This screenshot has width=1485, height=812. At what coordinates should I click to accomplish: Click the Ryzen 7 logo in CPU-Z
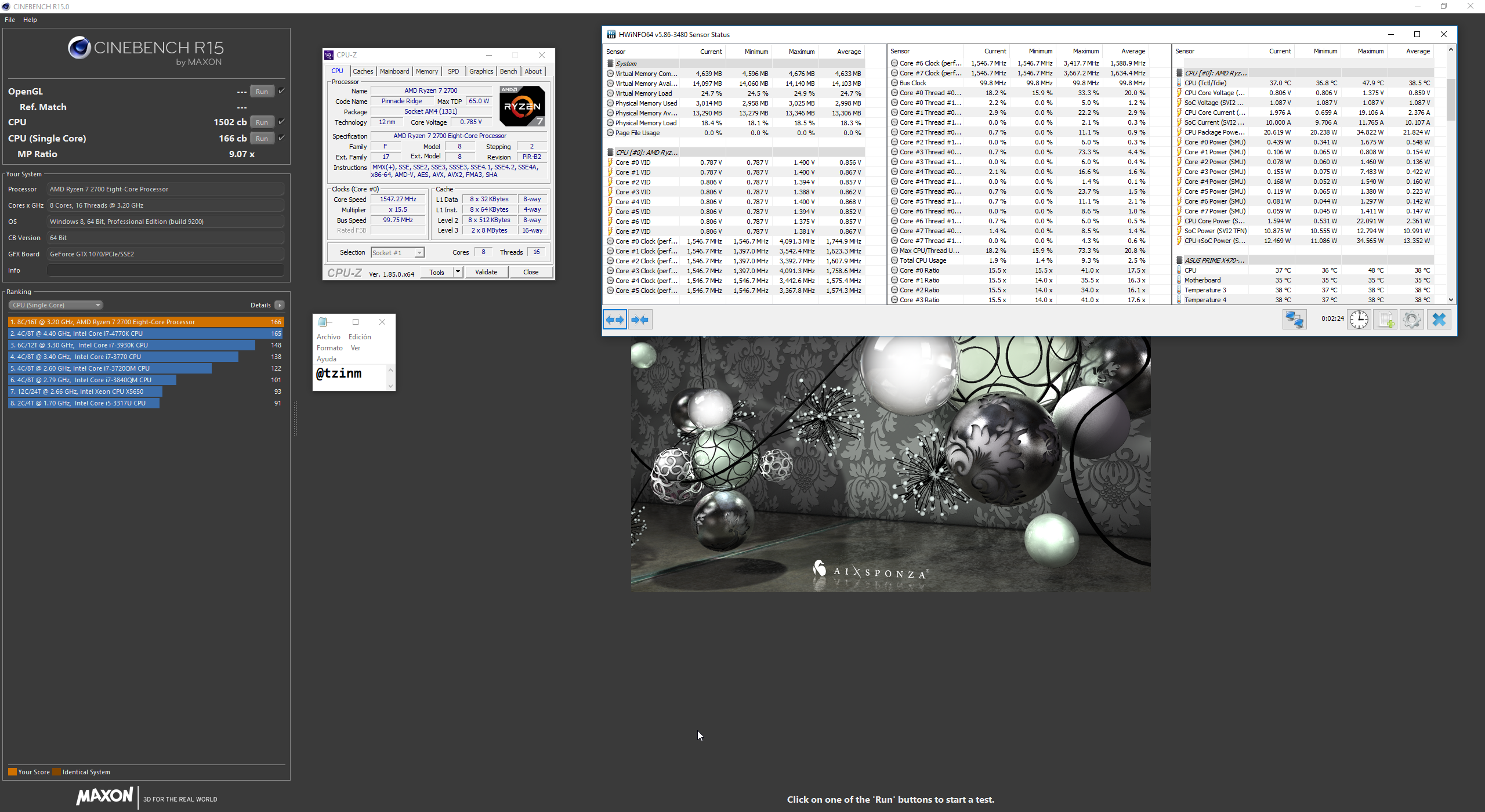[522, 106]
